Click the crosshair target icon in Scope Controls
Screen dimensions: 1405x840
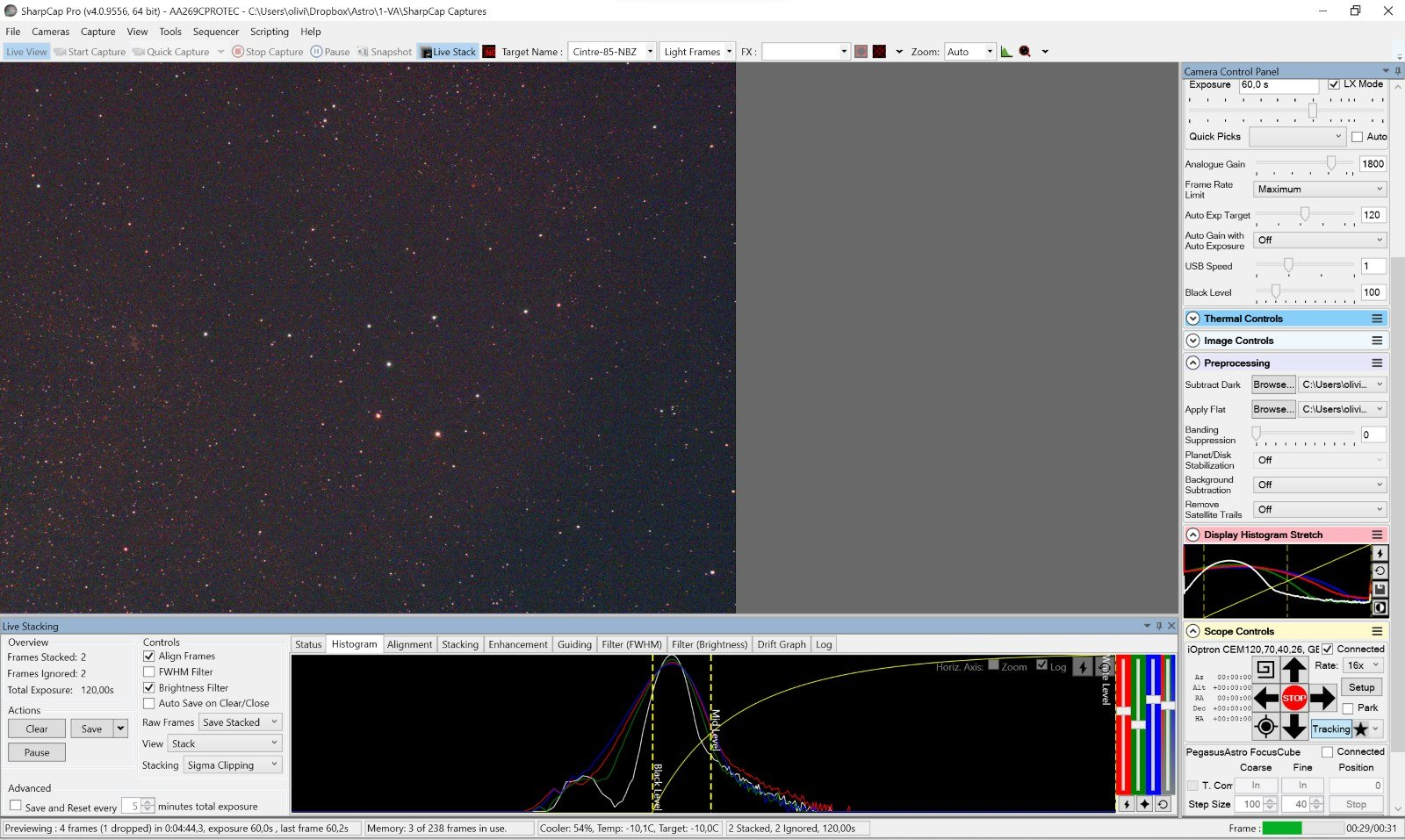1265,726
